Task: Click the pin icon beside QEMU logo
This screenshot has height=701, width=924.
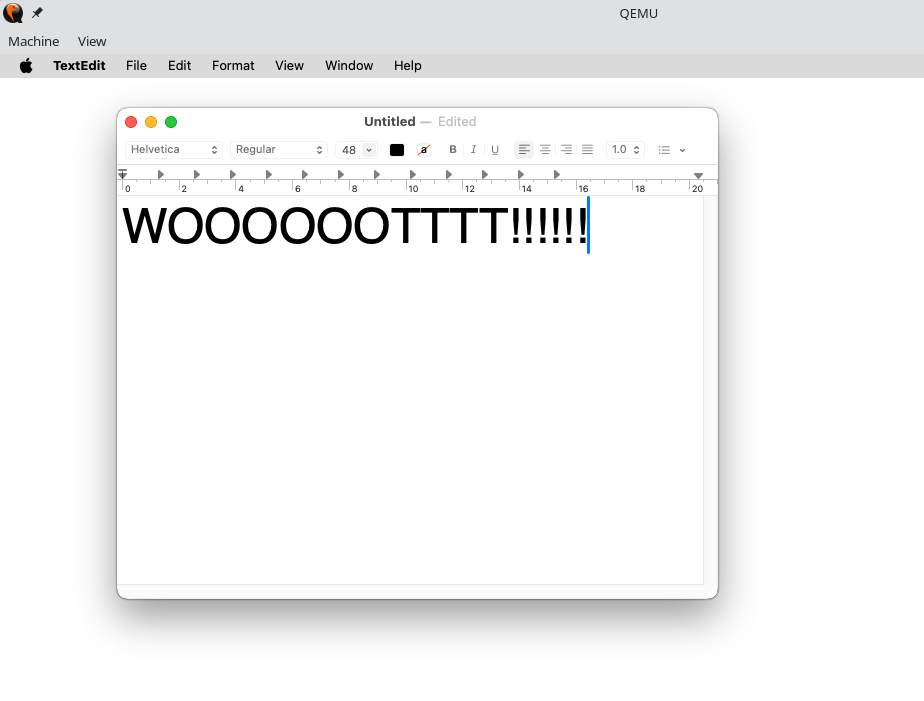Action: [37, 12]
